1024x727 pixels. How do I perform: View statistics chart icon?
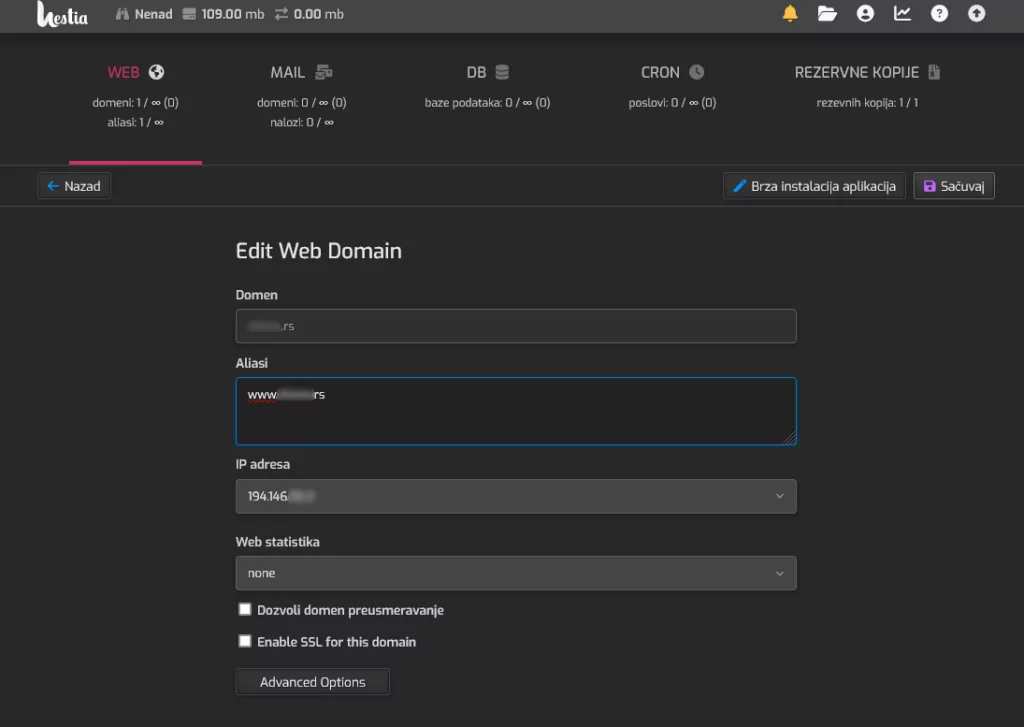click(x=903, y=14)
